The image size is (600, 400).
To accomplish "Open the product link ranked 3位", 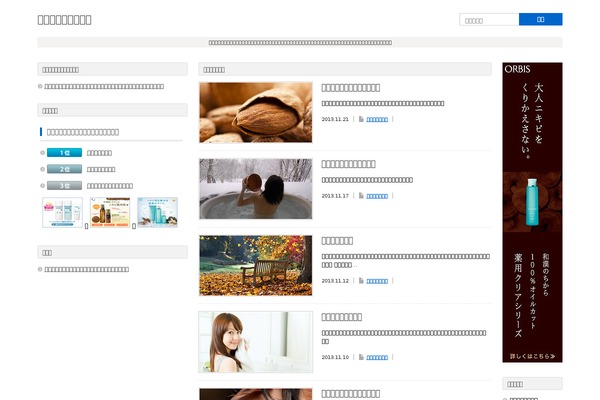I will tap(110, 186).
